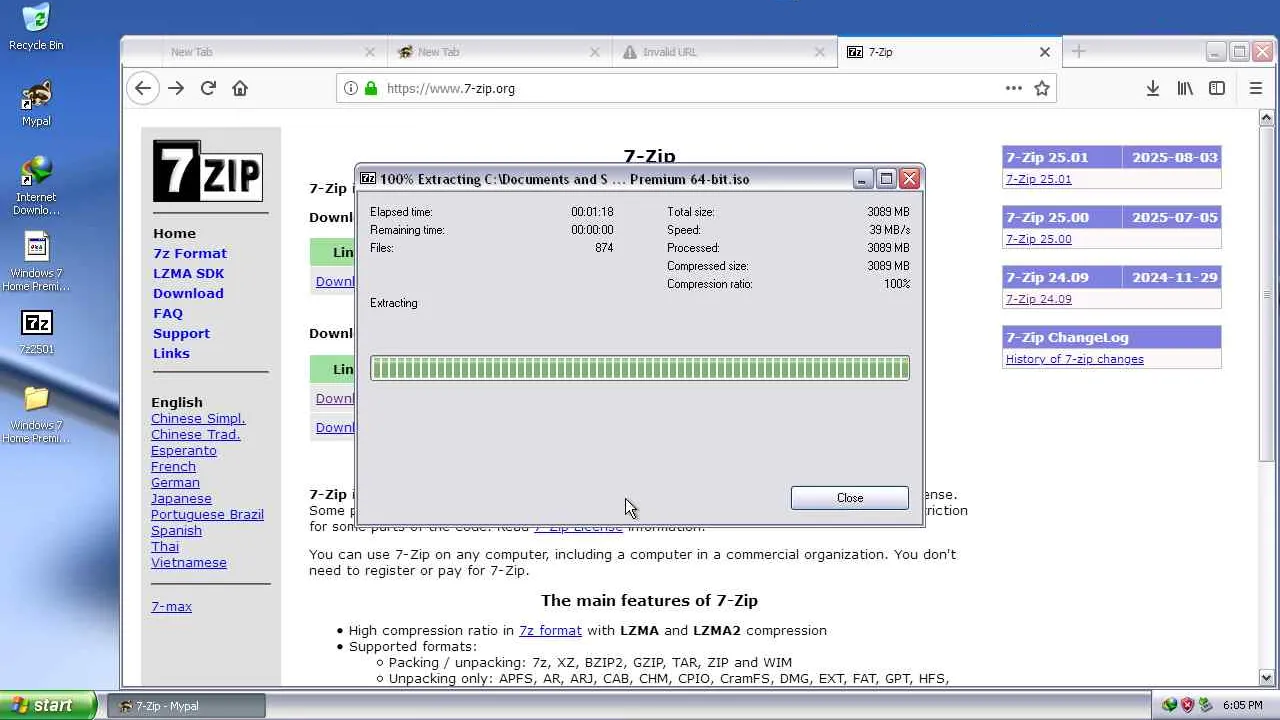Bookmark this page with the star
Viewport: 1280px width, 720px height.
pos(1042,88)
